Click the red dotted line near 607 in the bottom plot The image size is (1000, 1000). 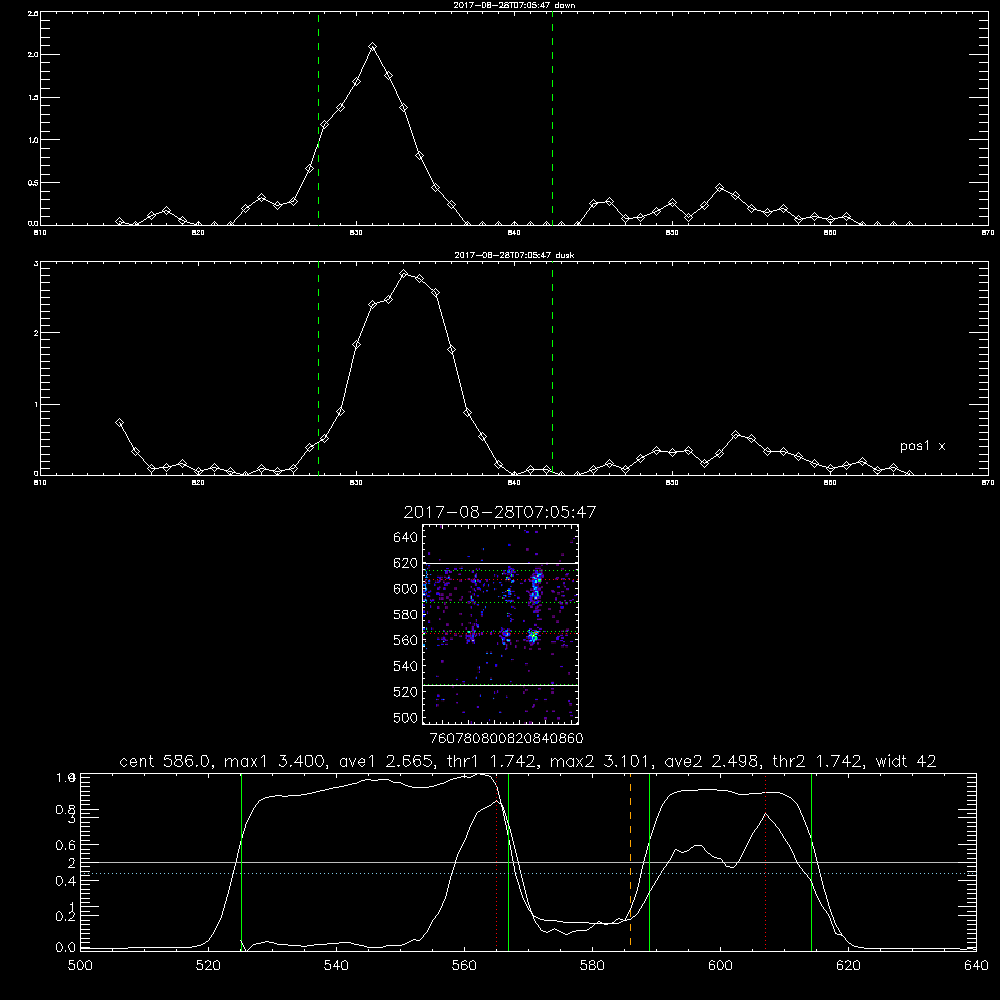pyautogui.click(x=765, y=861)
